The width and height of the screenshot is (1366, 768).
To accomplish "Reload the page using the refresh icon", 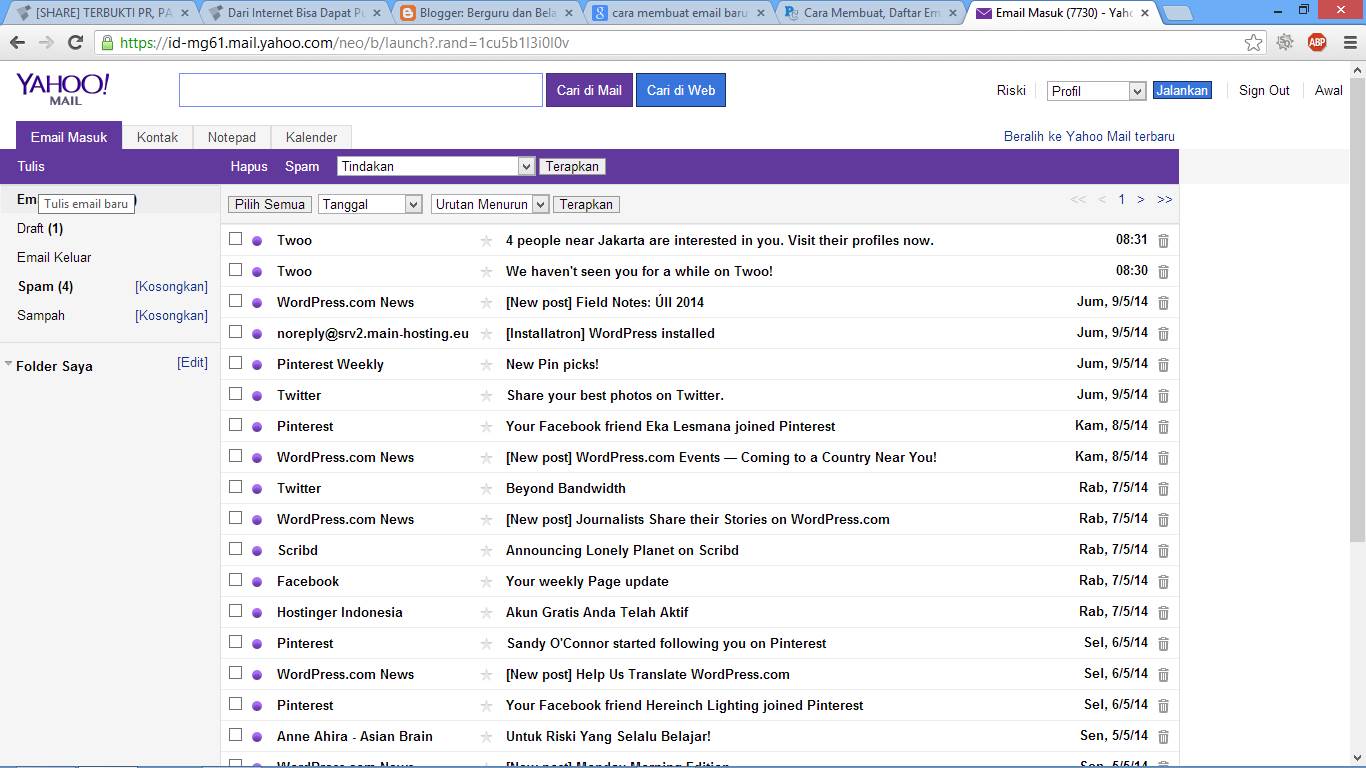I will pos(75,43).
